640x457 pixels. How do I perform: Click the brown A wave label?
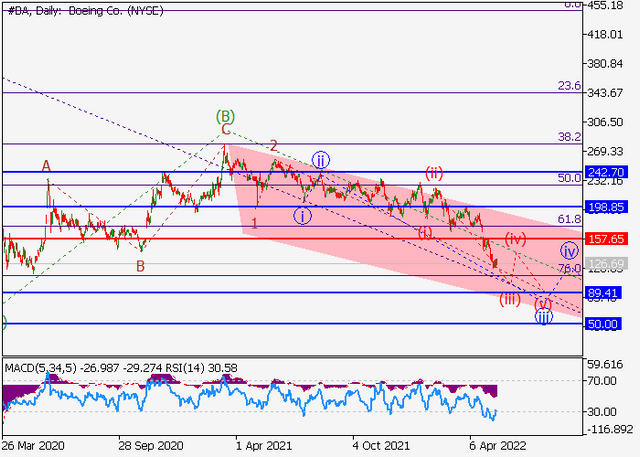point(46,166)
